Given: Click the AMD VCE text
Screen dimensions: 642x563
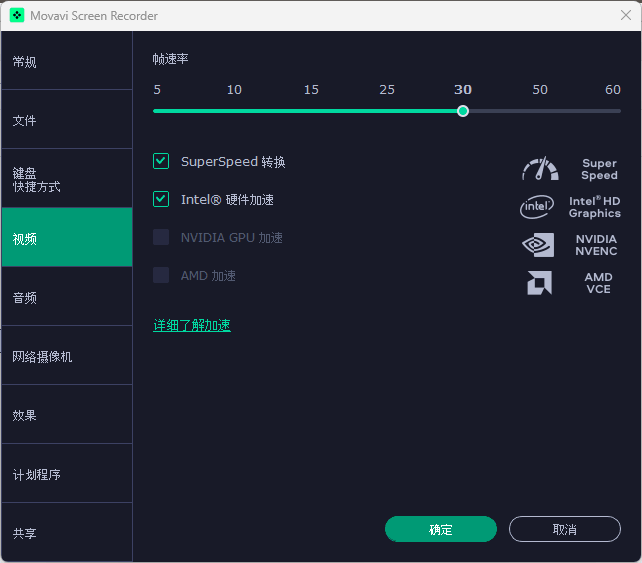Looking at the screenshot, I should click(x=598, y=283).
